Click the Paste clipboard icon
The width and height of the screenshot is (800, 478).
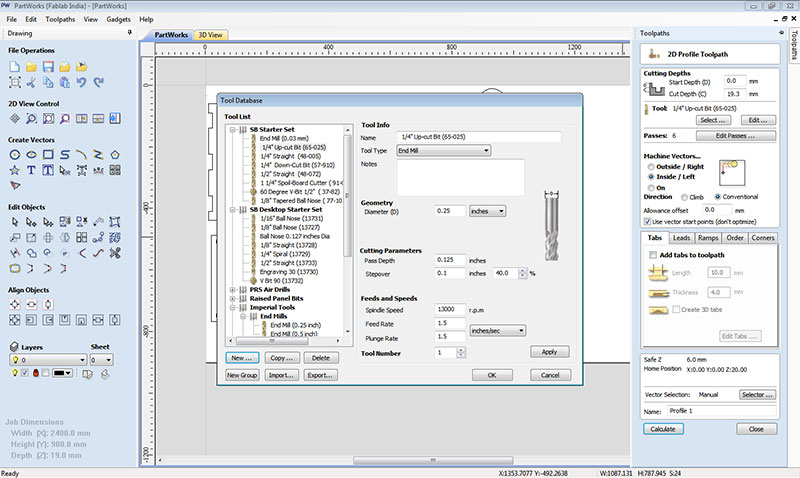[x=65, y=82]
